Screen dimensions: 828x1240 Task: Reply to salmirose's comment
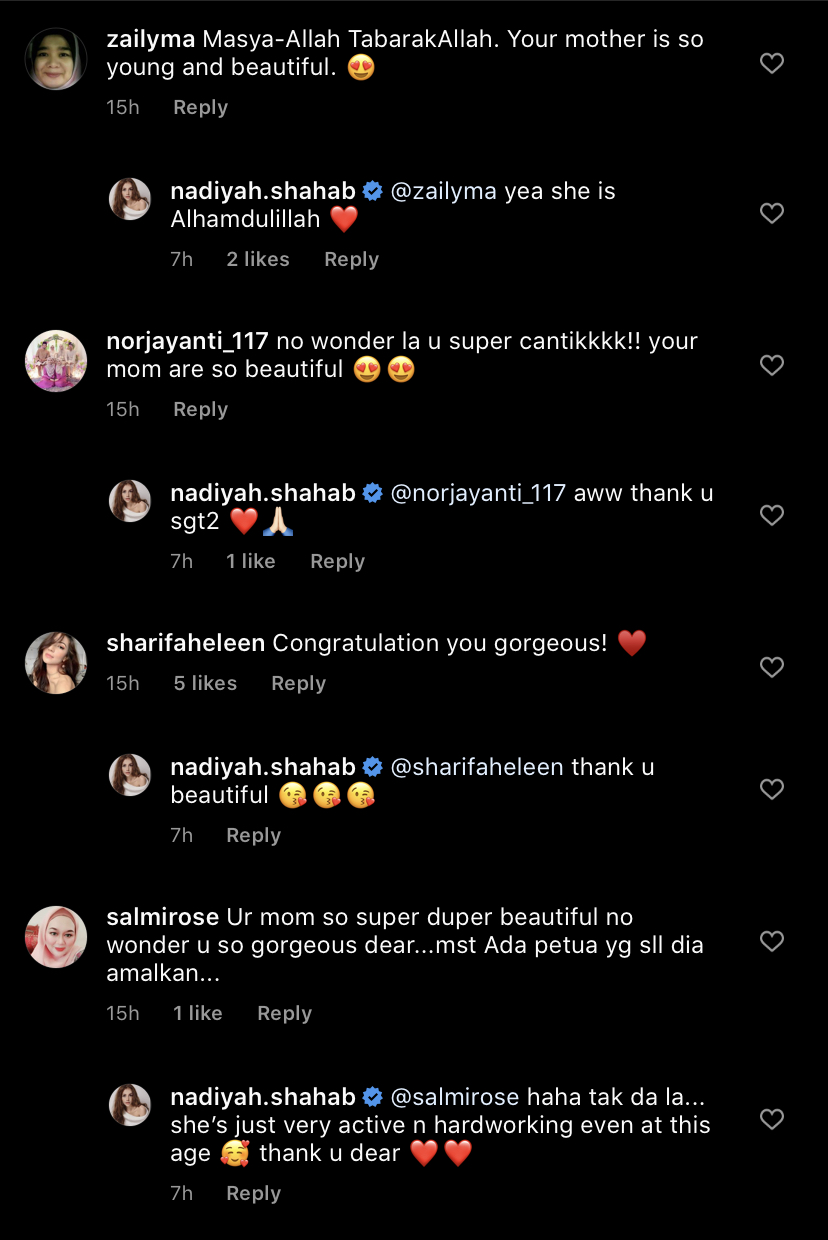click(284, 1014)
